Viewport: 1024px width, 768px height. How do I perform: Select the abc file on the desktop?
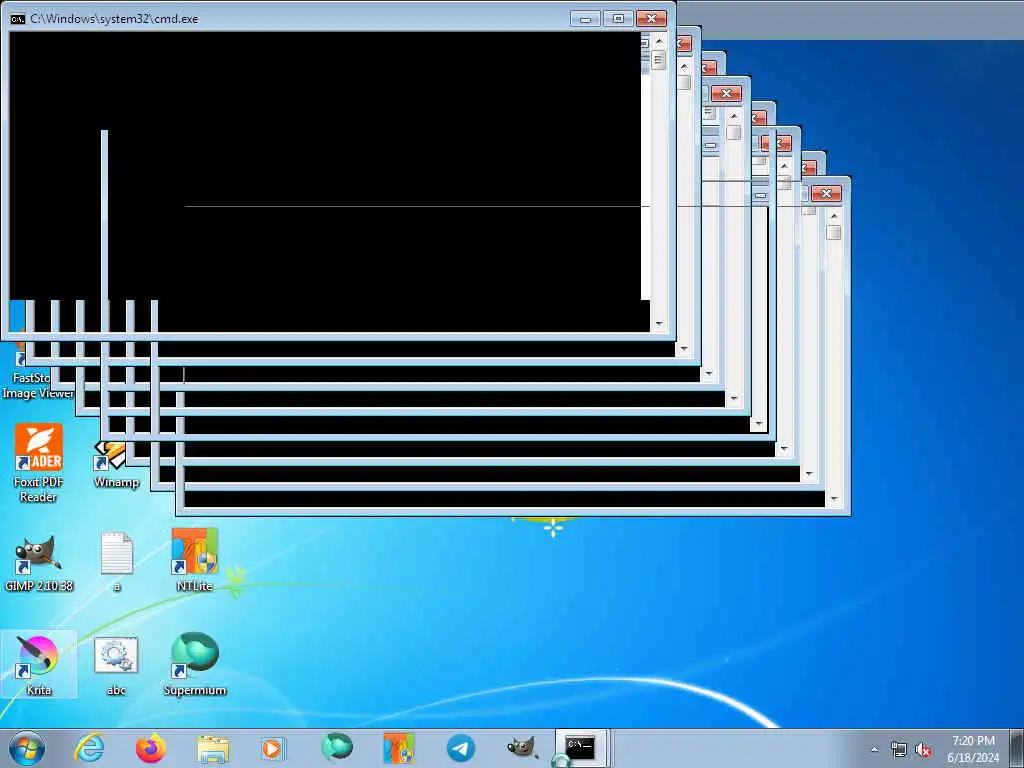116,665
